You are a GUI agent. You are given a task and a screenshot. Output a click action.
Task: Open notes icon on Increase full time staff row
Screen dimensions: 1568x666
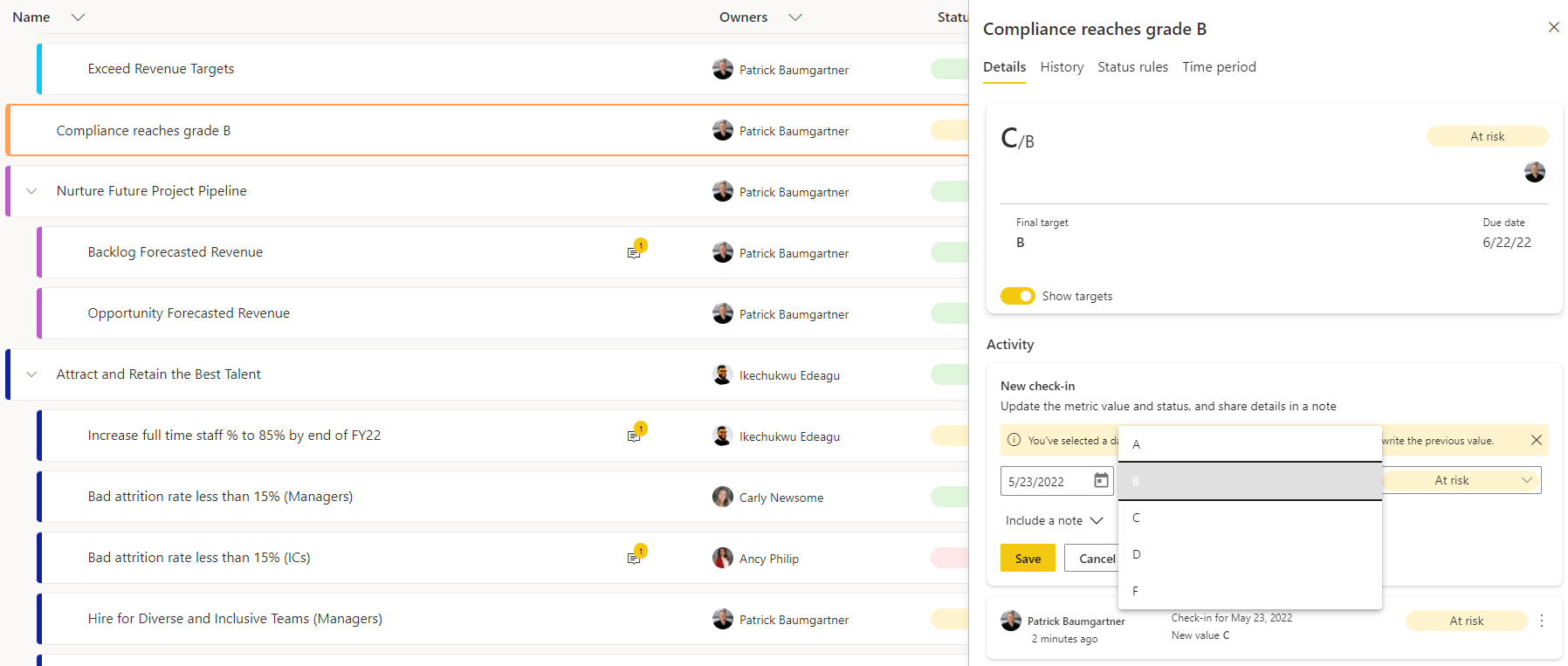tap(635, 435)
